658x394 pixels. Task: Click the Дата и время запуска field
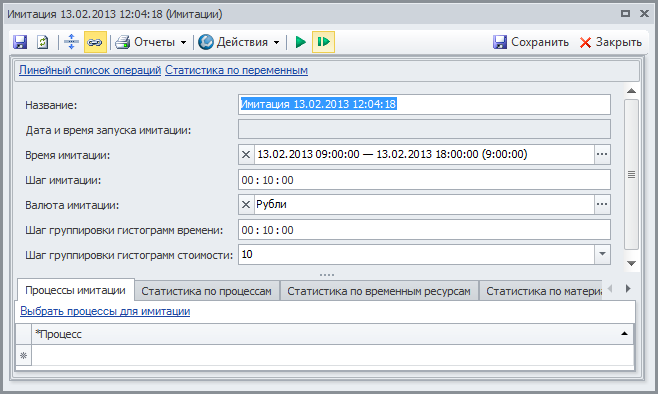click(424, 129)
